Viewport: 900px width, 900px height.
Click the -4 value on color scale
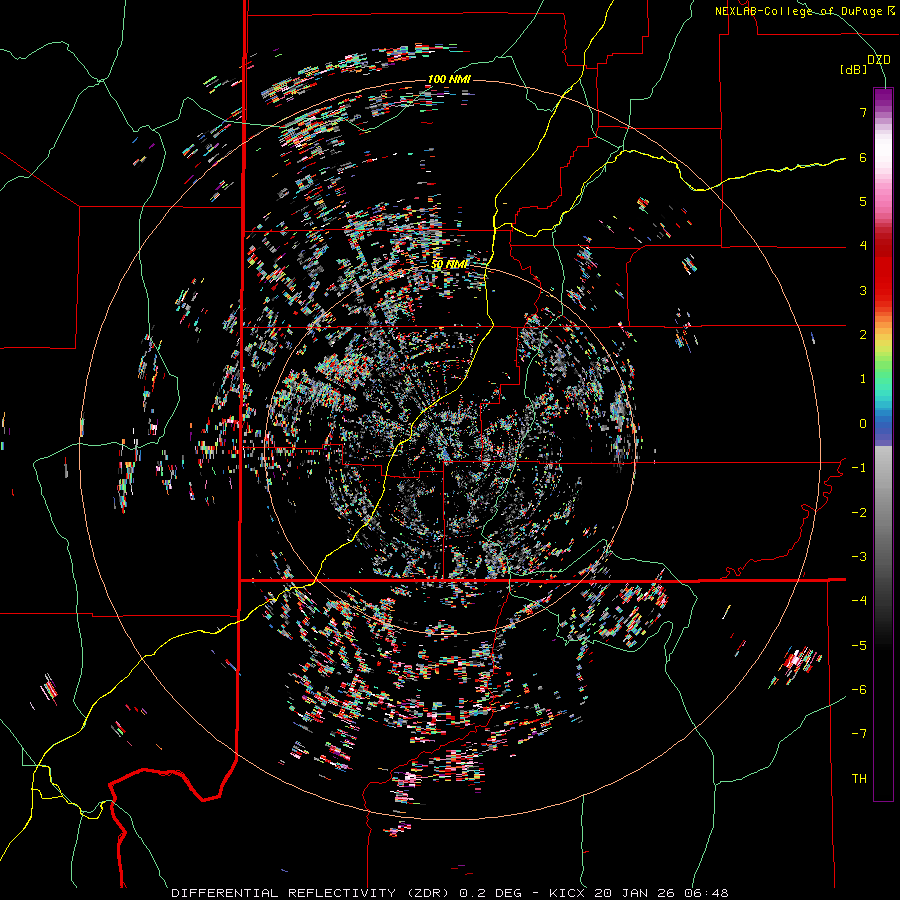point(859,601)
